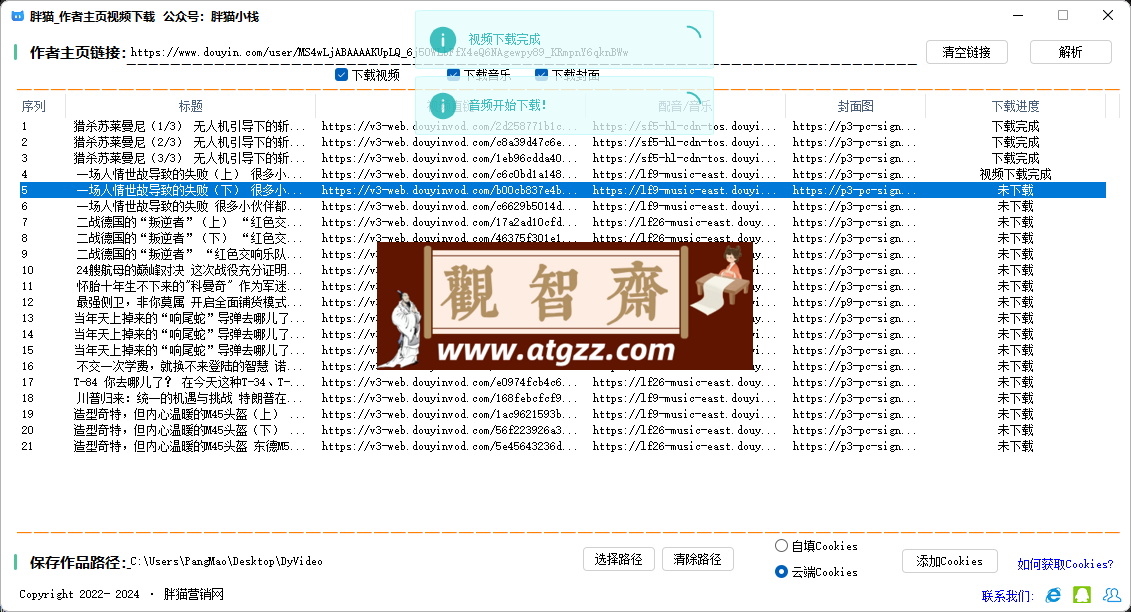Select row 二战德国的“叛逆者”（下）

click(x=563, y=238)
